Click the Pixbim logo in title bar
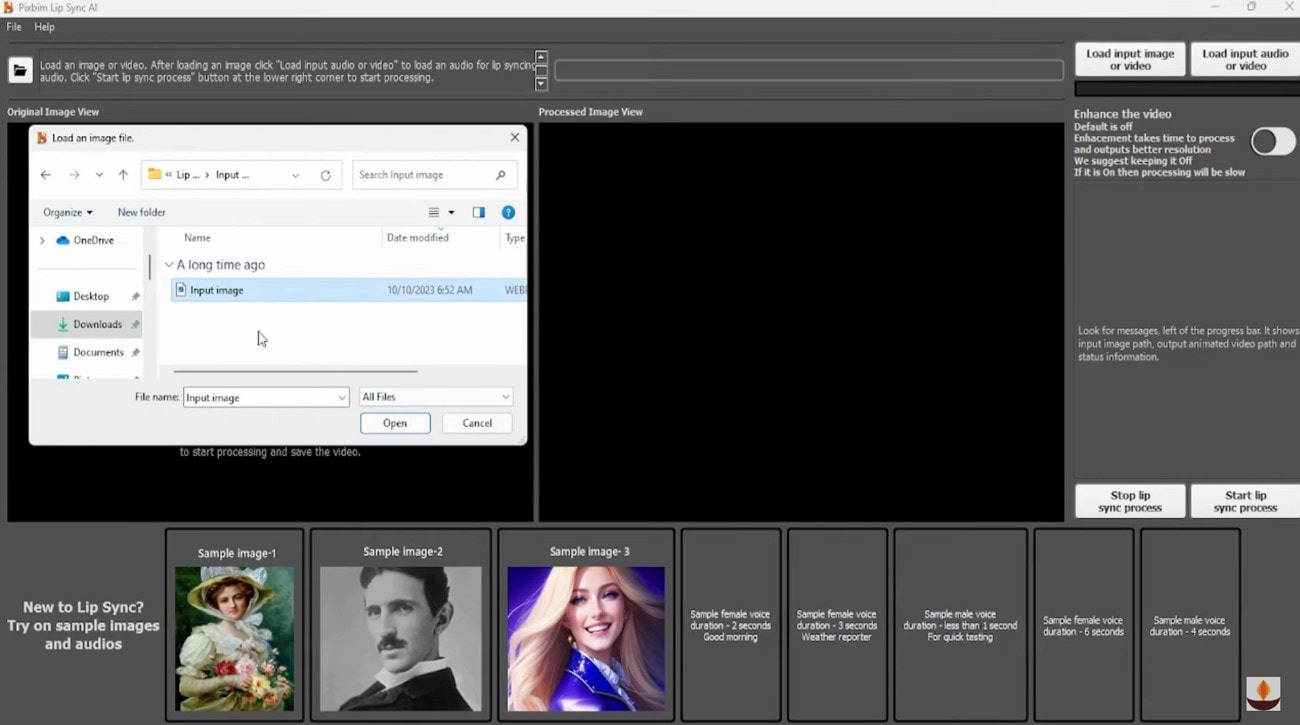The width and height of the screenshot is (1300, 725). tap(9, 7)
